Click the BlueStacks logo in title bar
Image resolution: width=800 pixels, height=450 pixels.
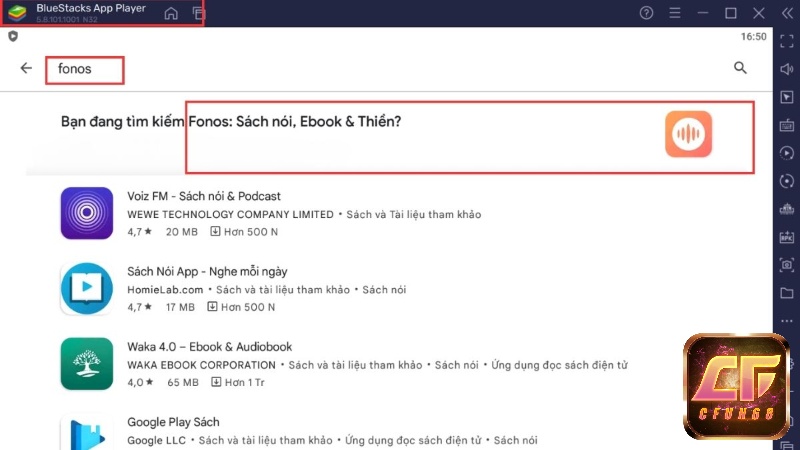17,13
